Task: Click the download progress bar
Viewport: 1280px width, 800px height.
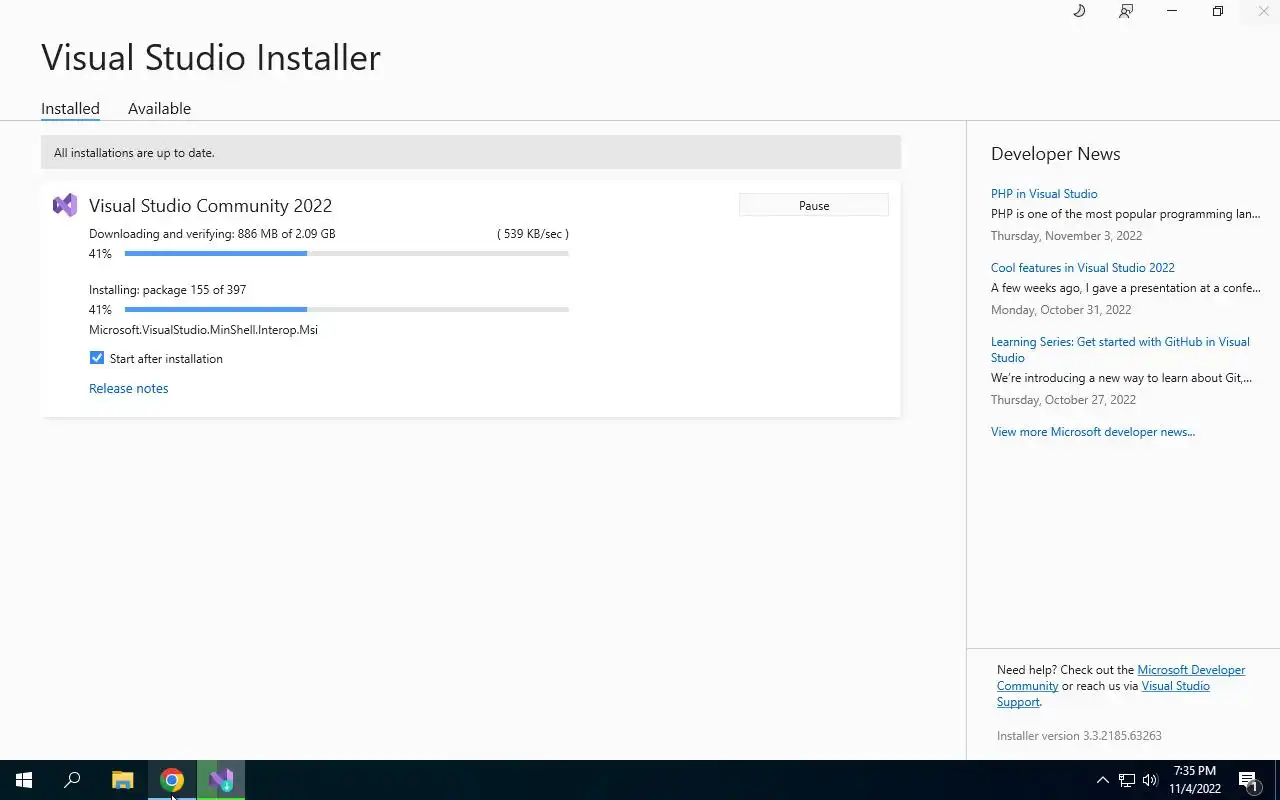Action: click(x=346, y=254)
